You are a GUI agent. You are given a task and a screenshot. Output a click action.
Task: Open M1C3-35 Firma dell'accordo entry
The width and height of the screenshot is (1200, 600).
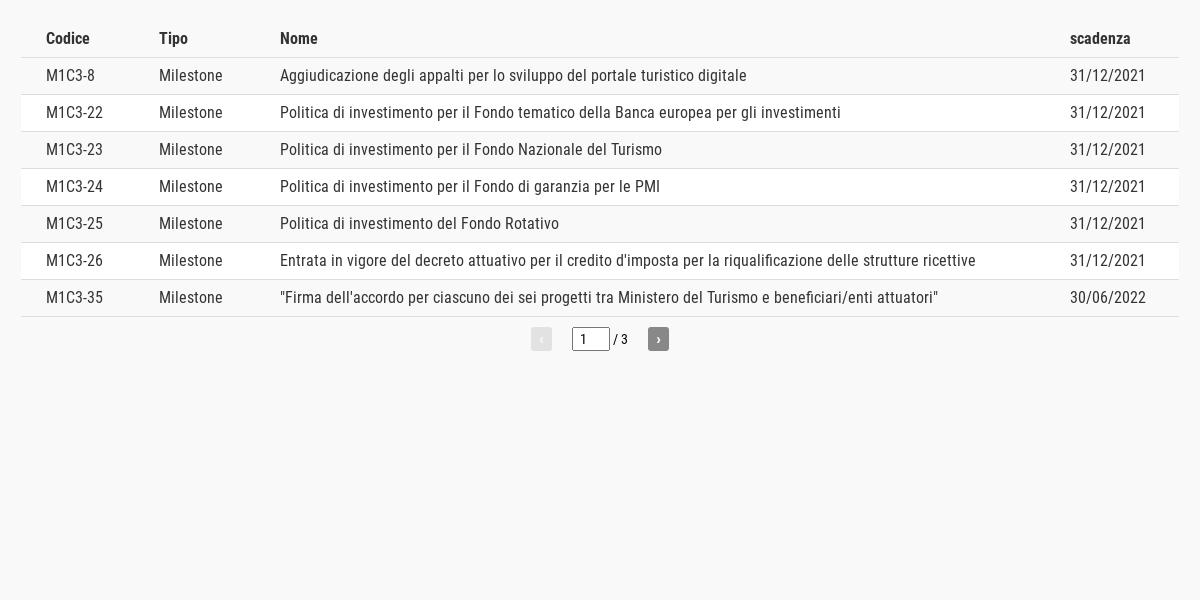600,298
